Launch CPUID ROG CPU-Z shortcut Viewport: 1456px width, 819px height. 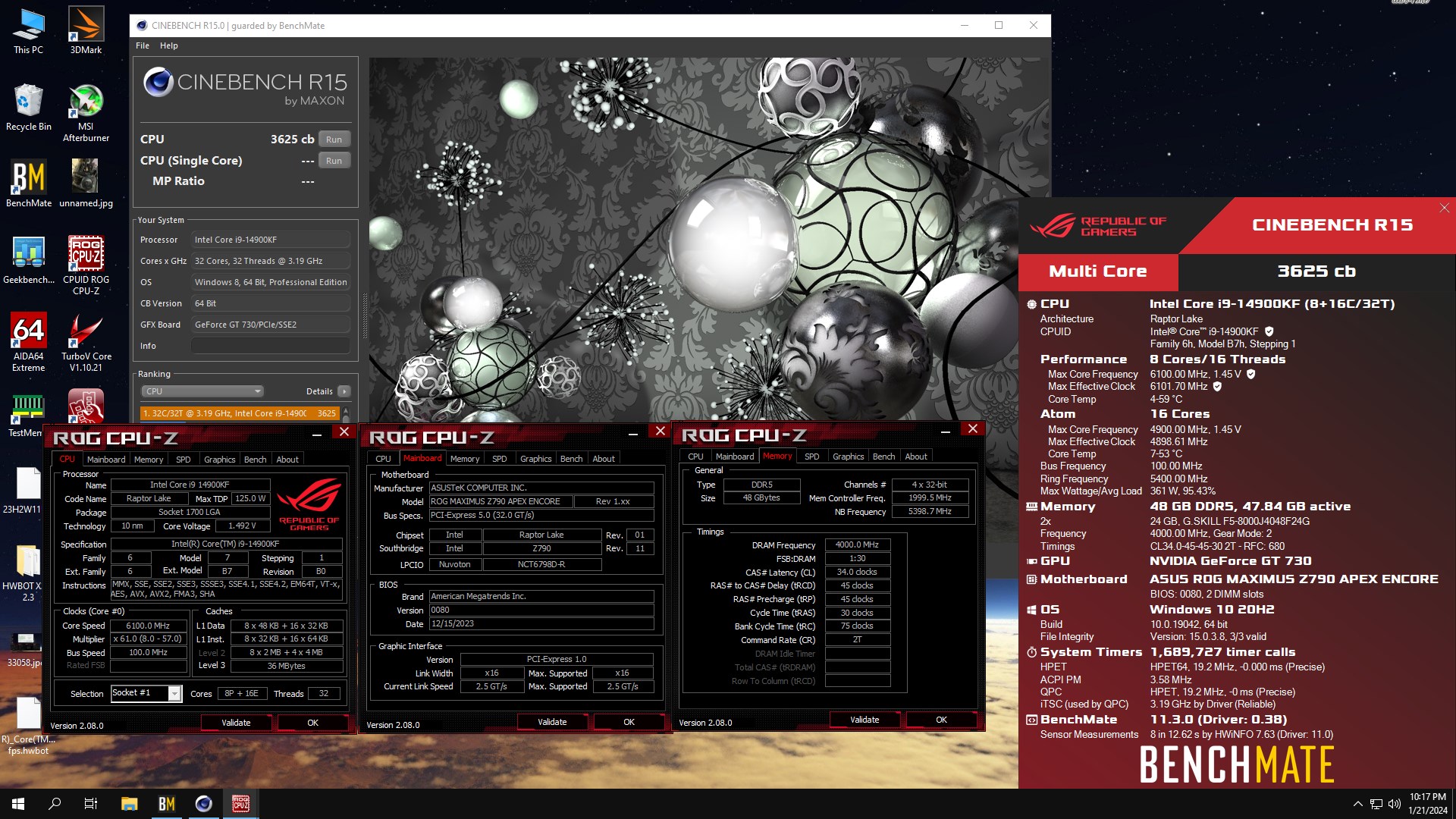pyautogui.click(x=86, y=265)
